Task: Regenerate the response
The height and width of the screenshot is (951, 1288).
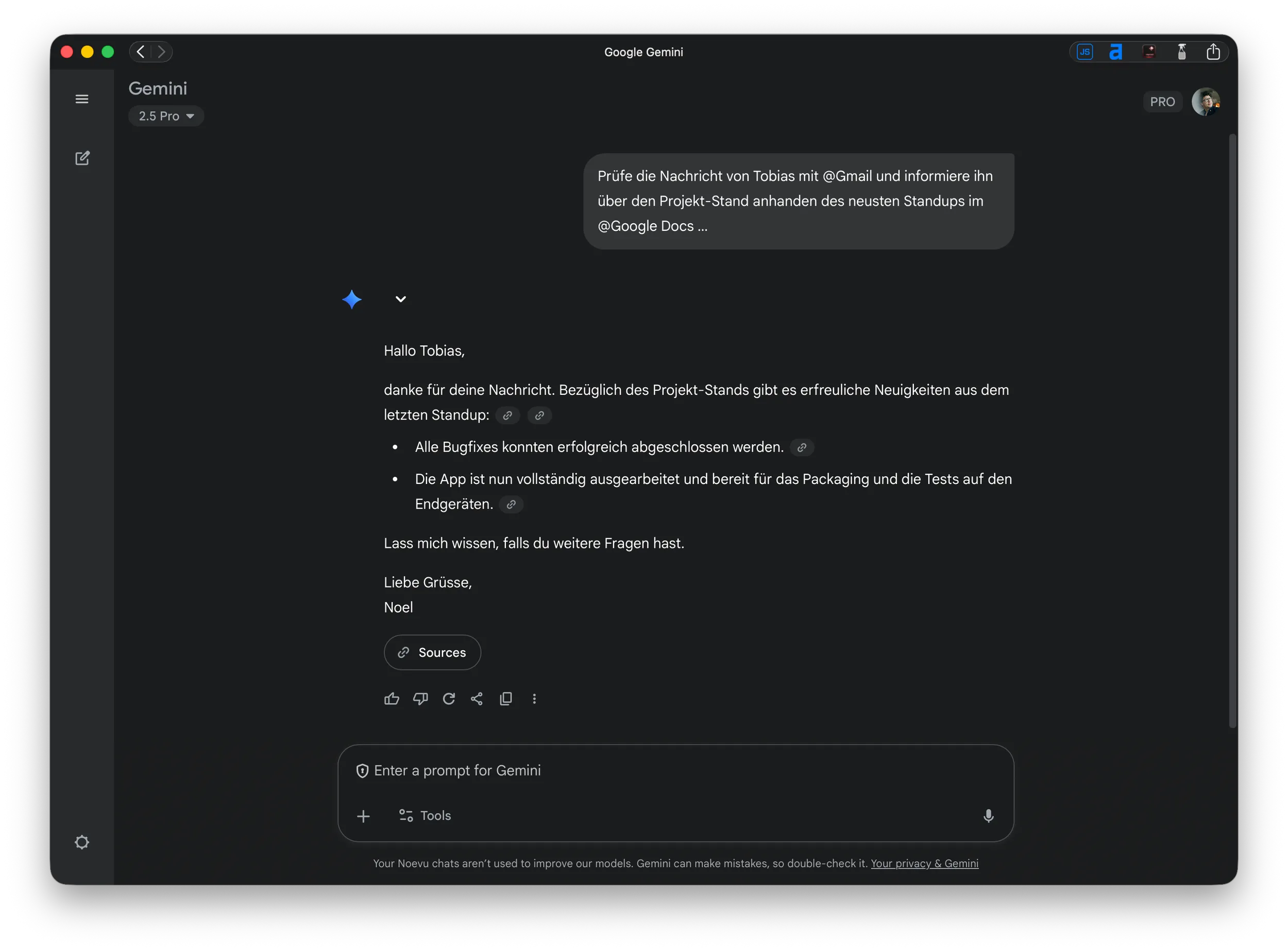Action: coord(449,699)
